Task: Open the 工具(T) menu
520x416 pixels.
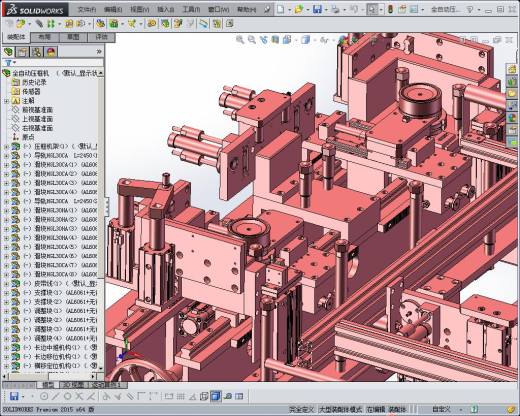Action: (191, 9)
